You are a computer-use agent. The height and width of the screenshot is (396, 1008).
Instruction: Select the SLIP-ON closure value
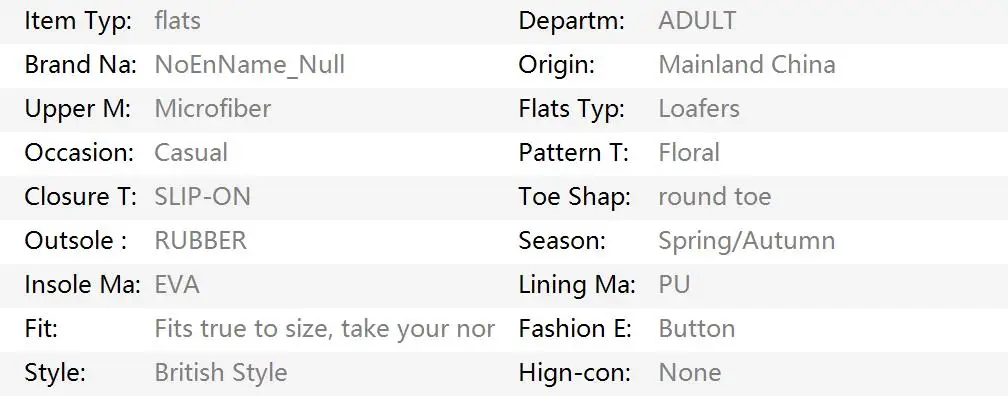pos(202,197)
